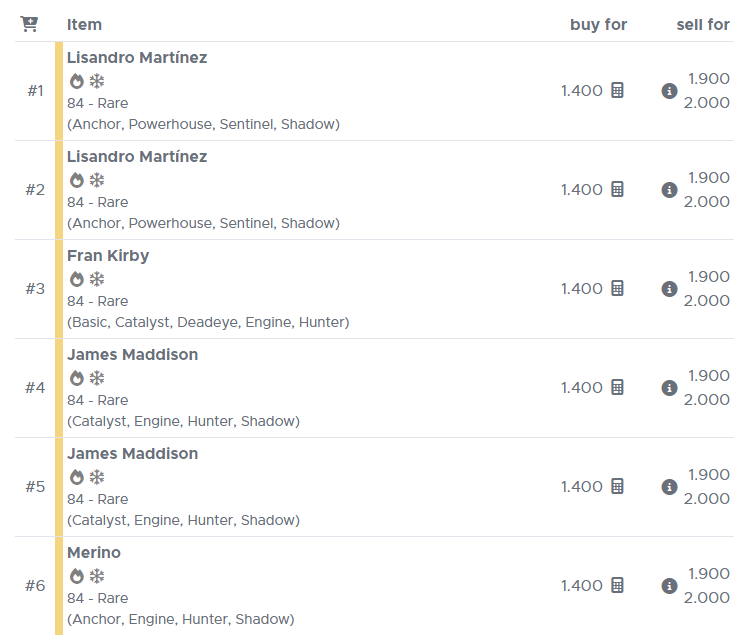Click the snowflake icon under Merino
Viewport: 751px width, 635px height.
coord(97,576)
